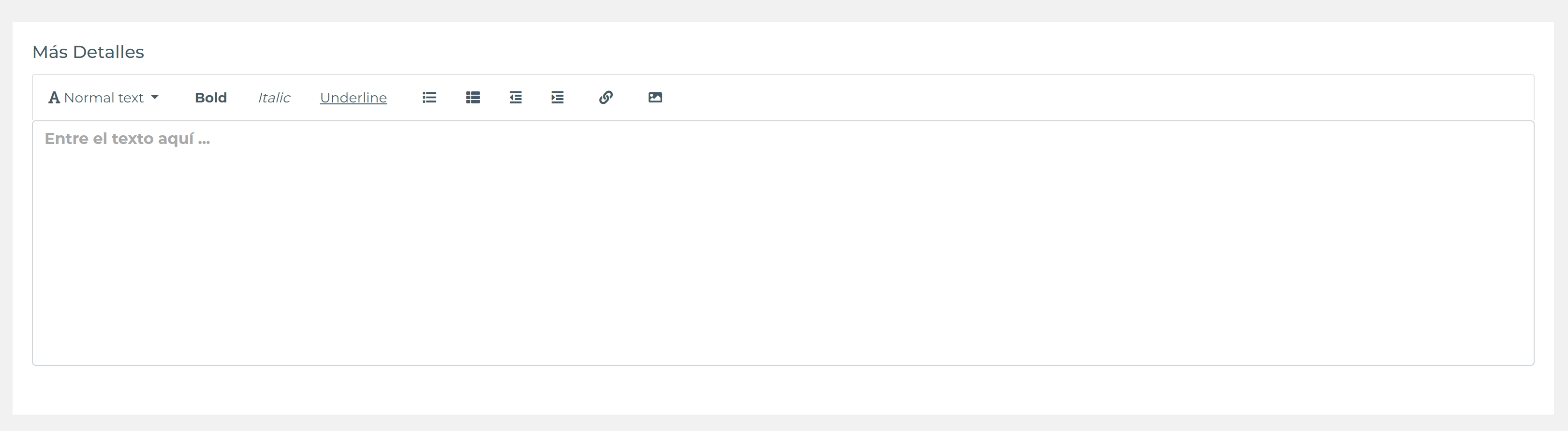
Task: Click the 'Normal text' label
Action: point(104,97)
